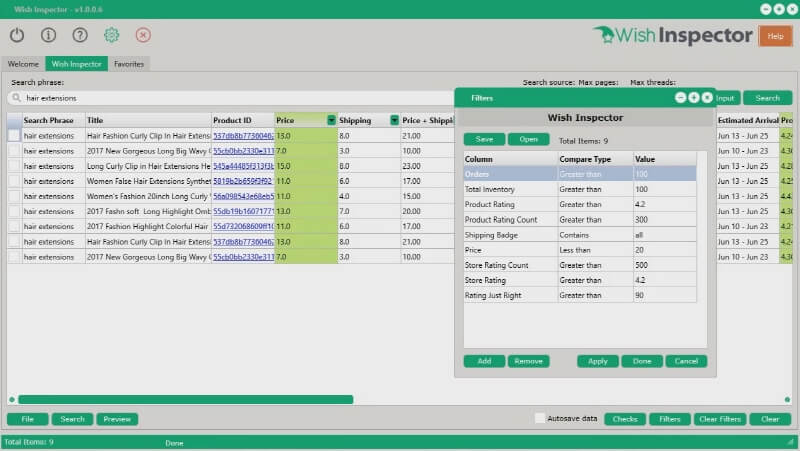Select the Store Rating Count filter row
Image resolution: width=800 pixels, height=451 pixels.
coord(580,265)
